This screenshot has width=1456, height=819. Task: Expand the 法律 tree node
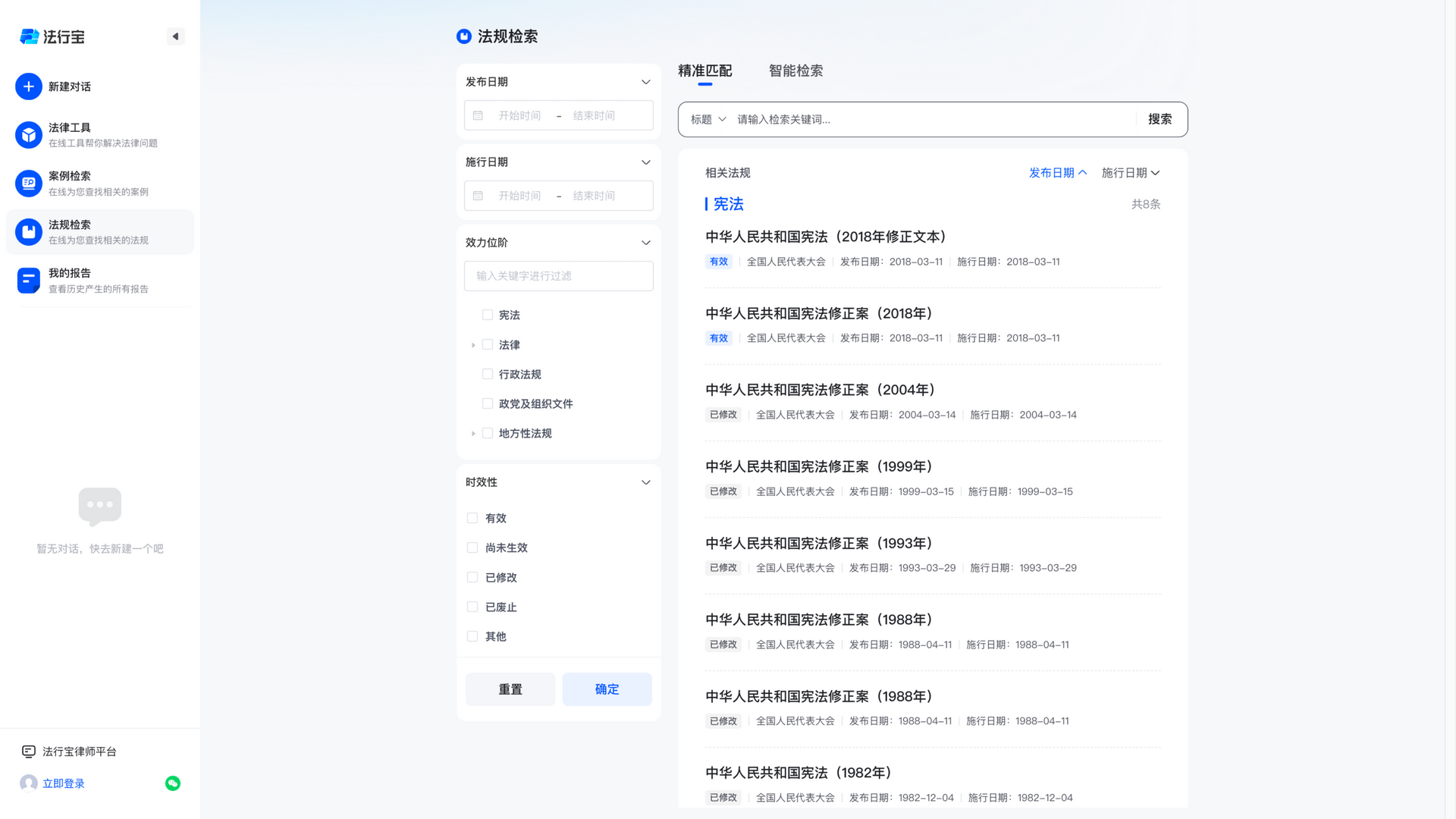coord(473,345)
